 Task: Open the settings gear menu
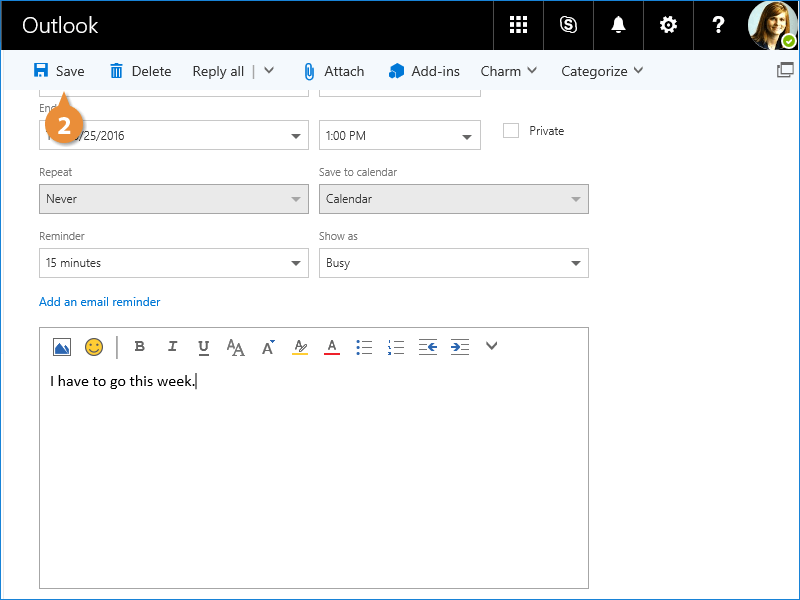pos(669,25)
